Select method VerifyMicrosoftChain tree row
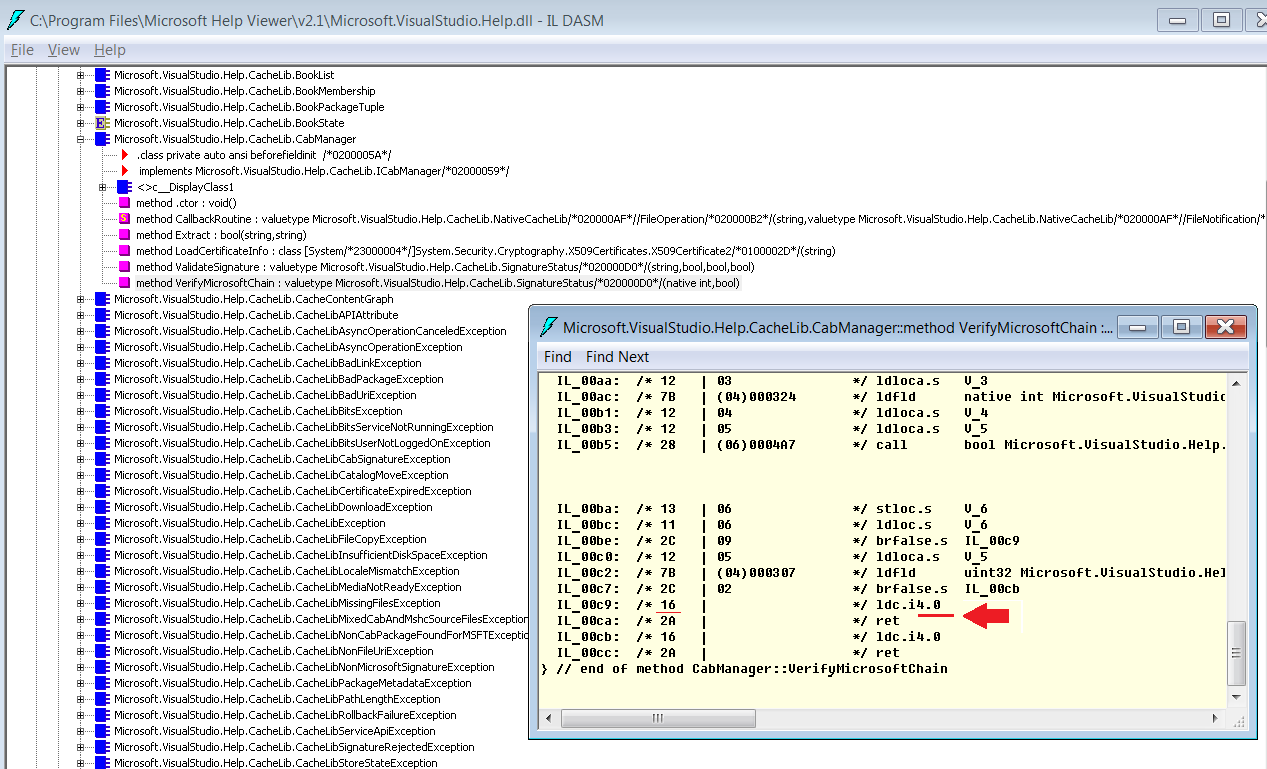The height and width of the screenshot is (769, 1267). click(x=438, y=283)
